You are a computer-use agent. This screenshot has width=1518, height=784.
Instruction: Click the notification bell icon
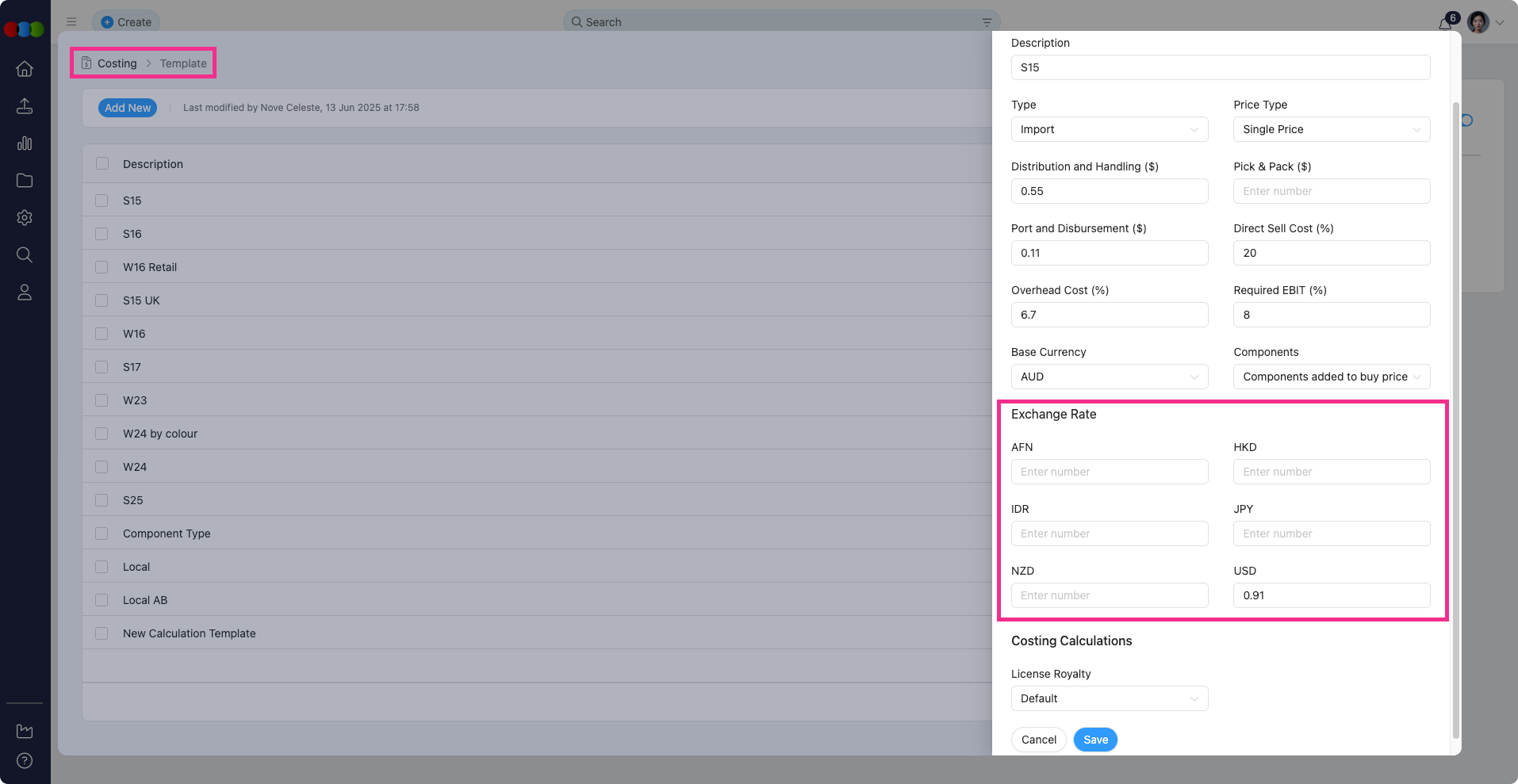click(x=1445, y=23)
